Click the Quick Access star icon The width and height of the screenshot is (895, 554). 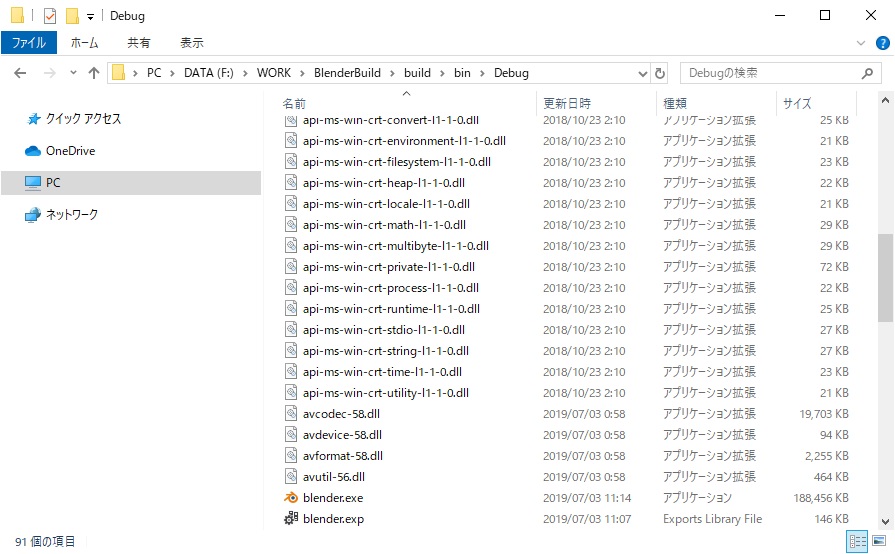[x=34, y=119]
